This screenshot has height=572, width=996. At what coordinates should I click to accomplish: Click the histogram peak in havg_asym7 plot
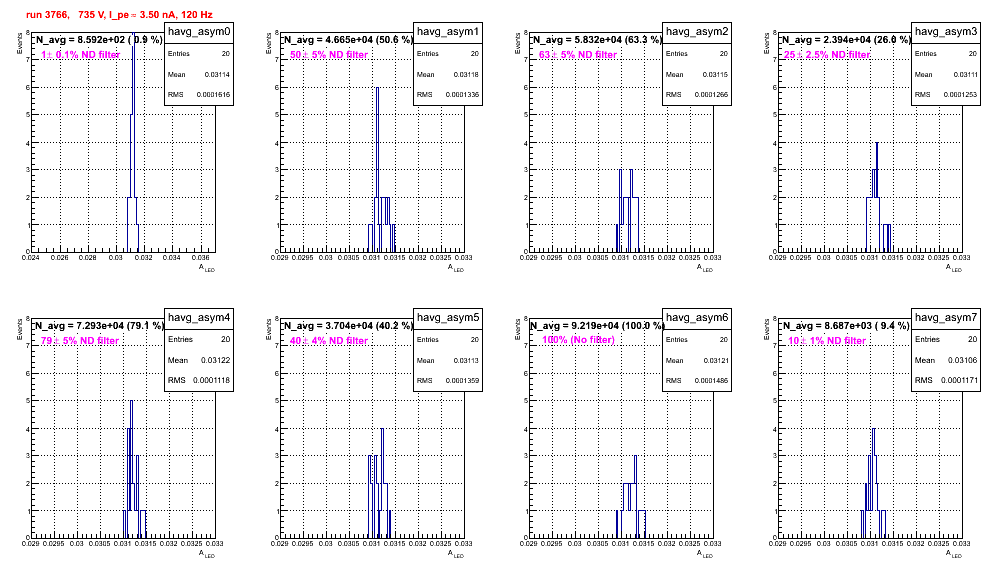point(873,429)
